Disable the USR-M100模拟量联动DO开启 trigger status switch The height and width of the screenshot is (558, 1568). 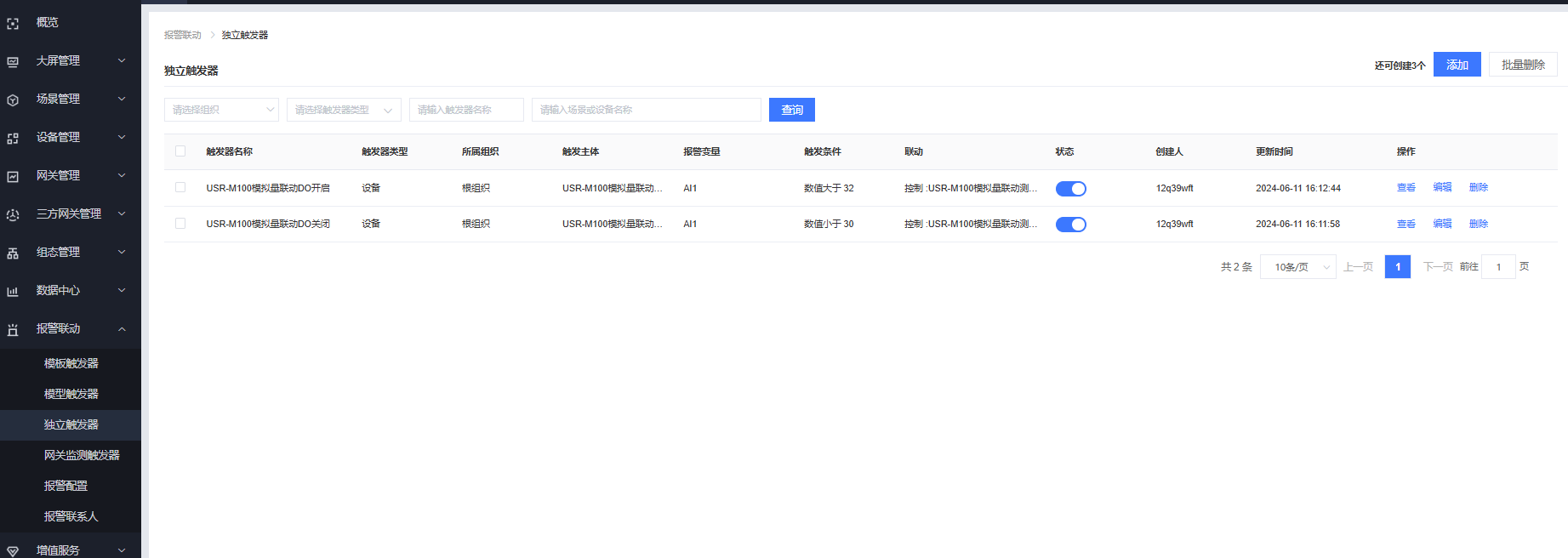(1070, 189)
